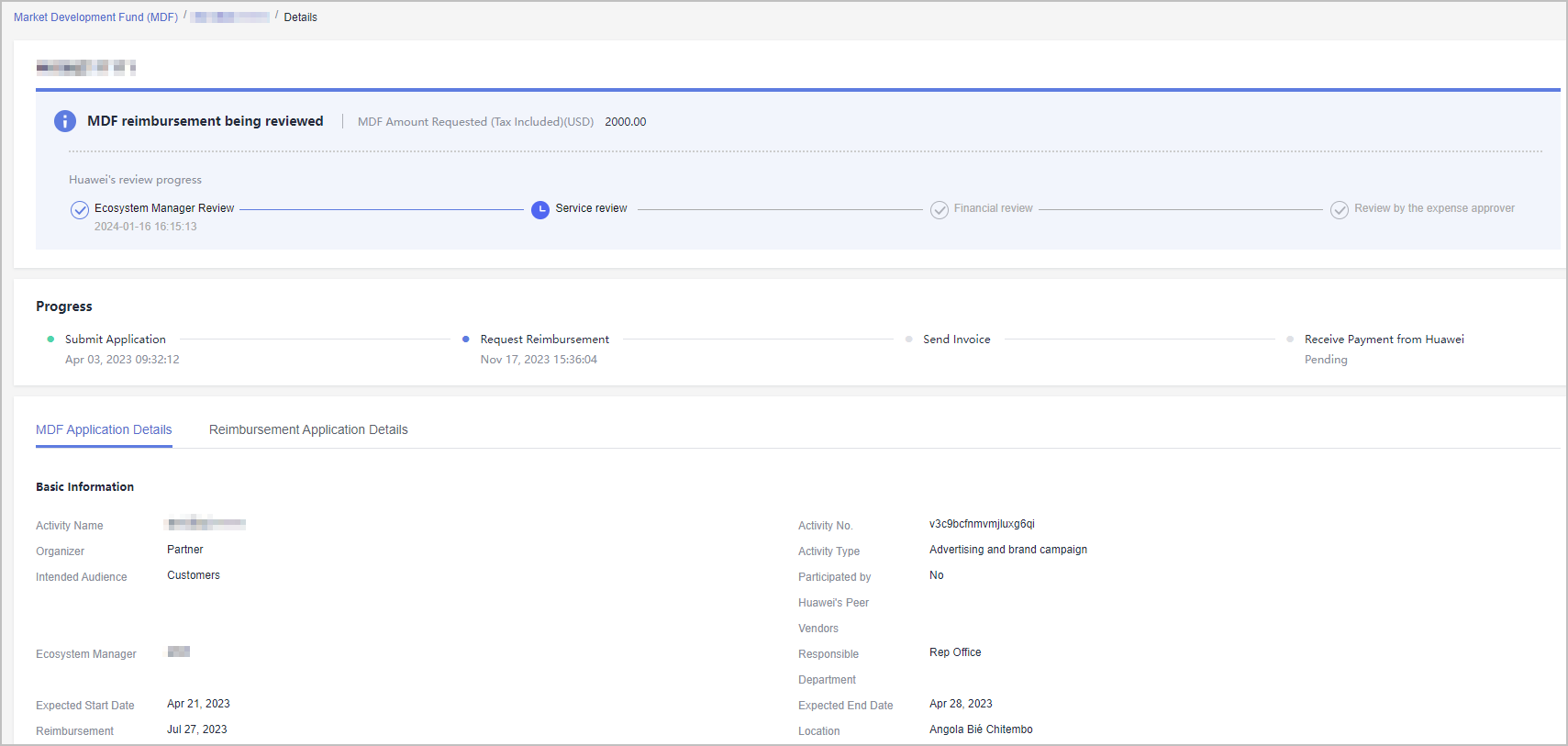Click Ecosystem Manager Review checkmark icon

point(80,210)
